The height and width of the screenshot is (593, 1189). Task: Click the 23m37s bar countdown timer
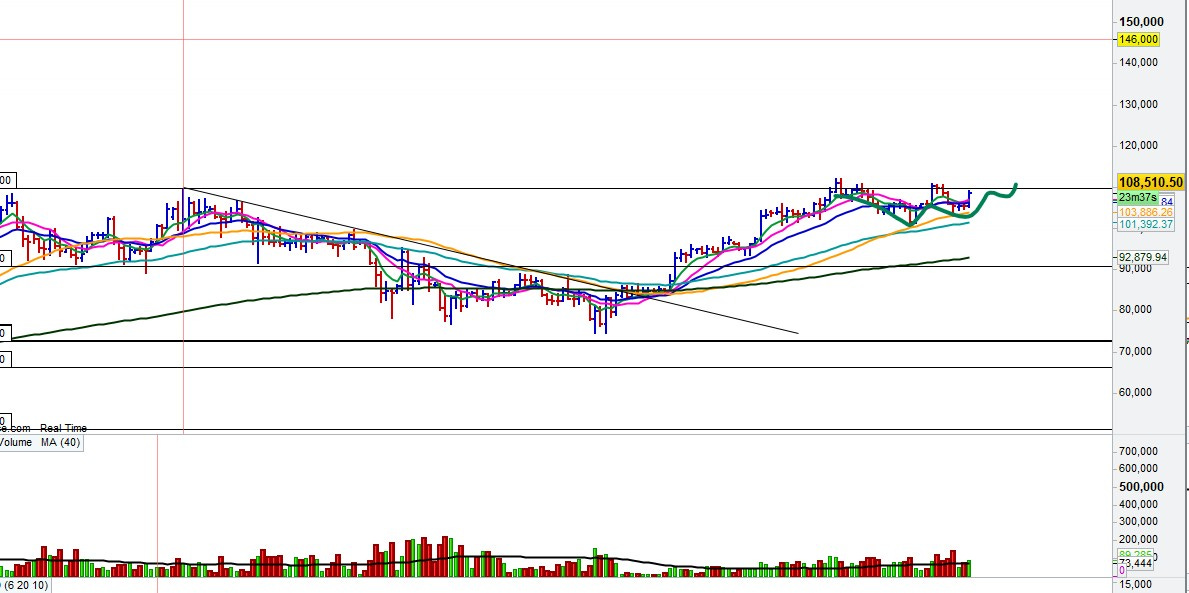(1137, 197)
